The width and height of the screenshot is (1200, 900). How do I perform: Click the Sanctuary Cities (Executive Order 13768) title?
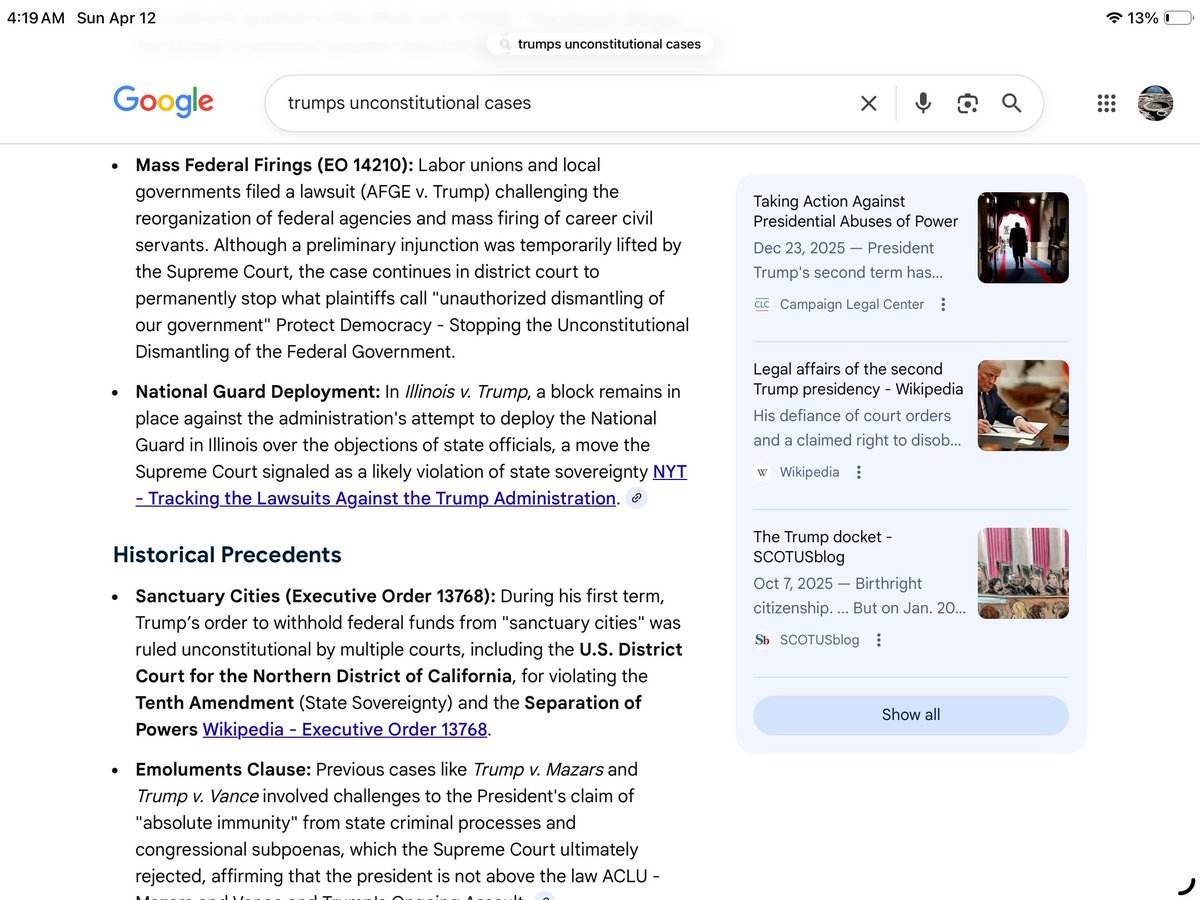point(315,596)
